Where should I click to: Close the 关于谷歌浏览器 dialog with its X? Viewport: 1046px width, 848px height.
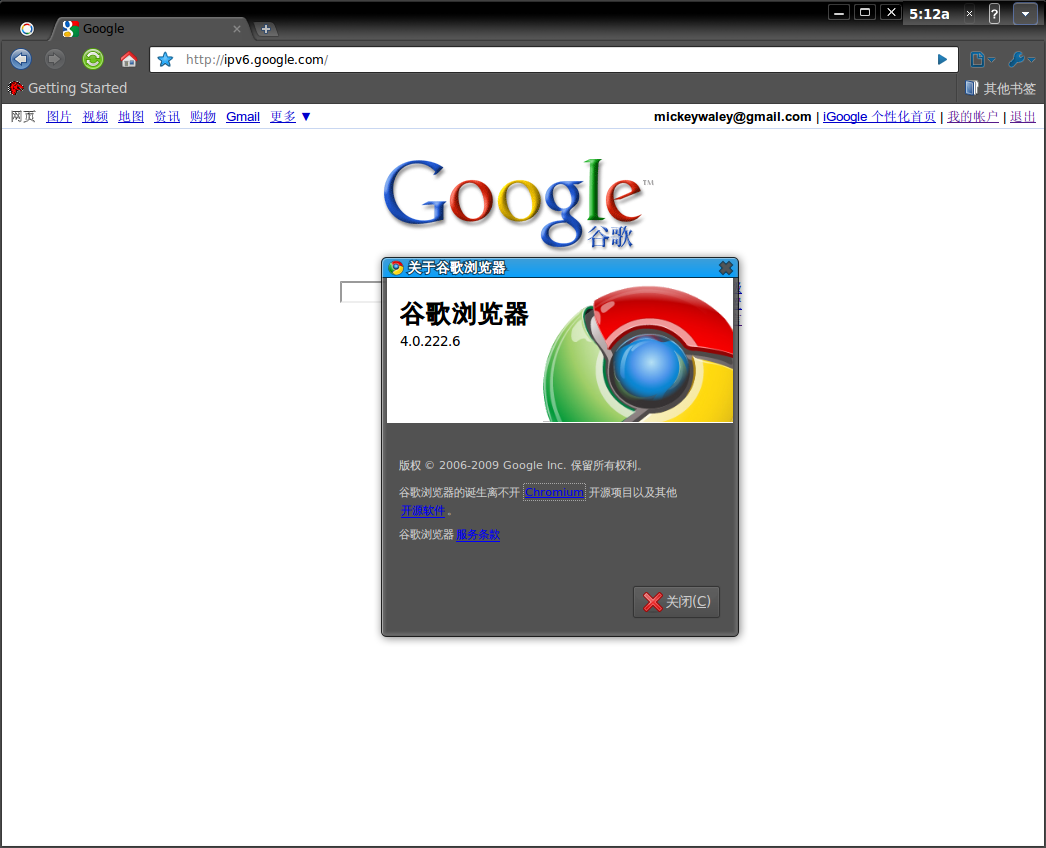pyautogui.click(x=726, y=268)
